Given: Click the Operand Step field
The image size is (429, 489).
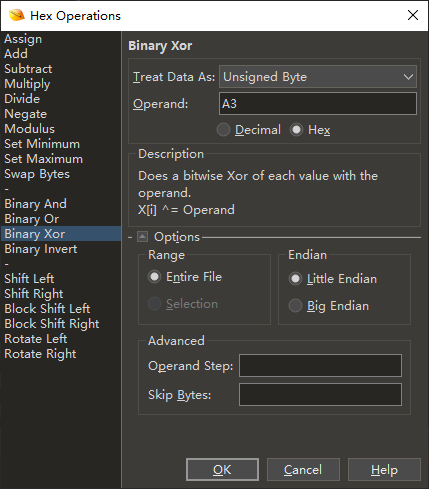Looking at the screenshot, I should point(320,366).
